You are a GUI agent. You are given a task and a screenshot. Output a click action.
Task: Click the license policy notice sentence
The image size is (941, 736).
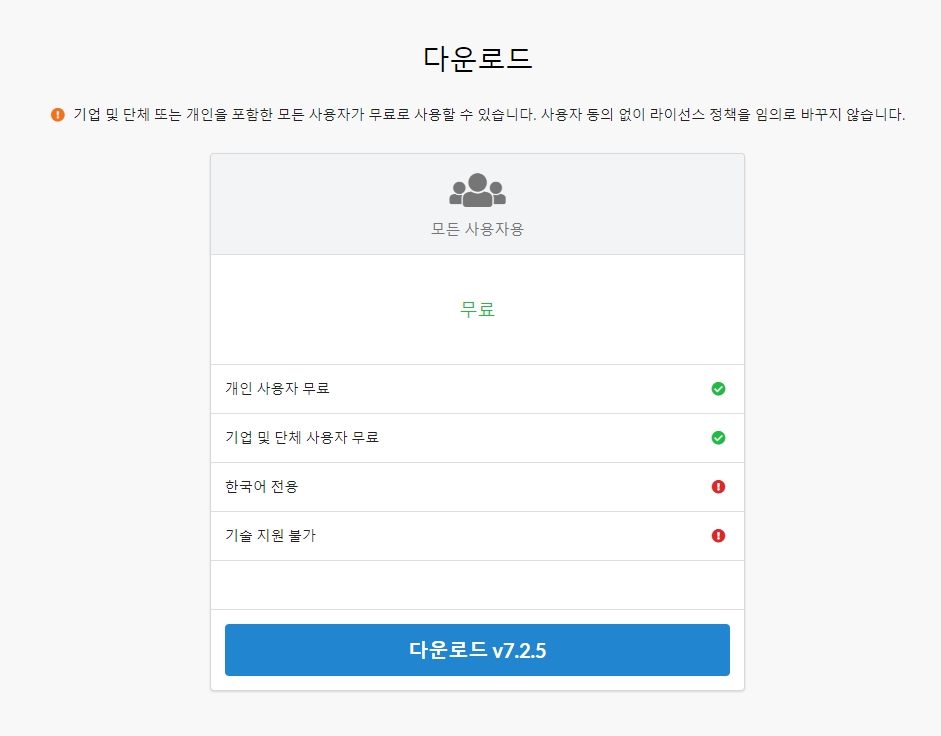[x=489, y=115]
